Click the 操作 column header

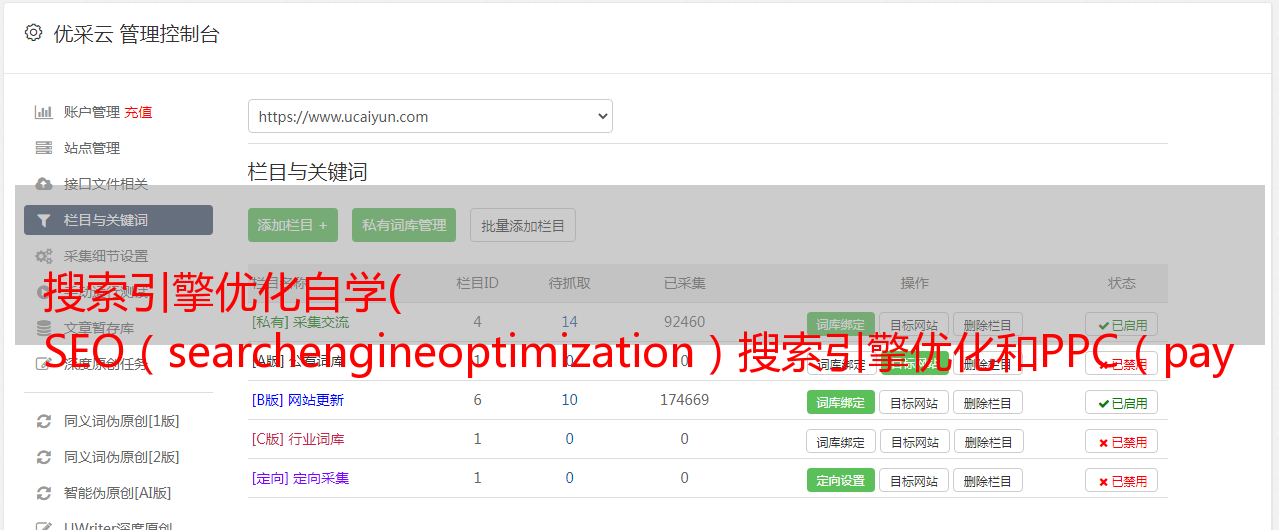914,283
